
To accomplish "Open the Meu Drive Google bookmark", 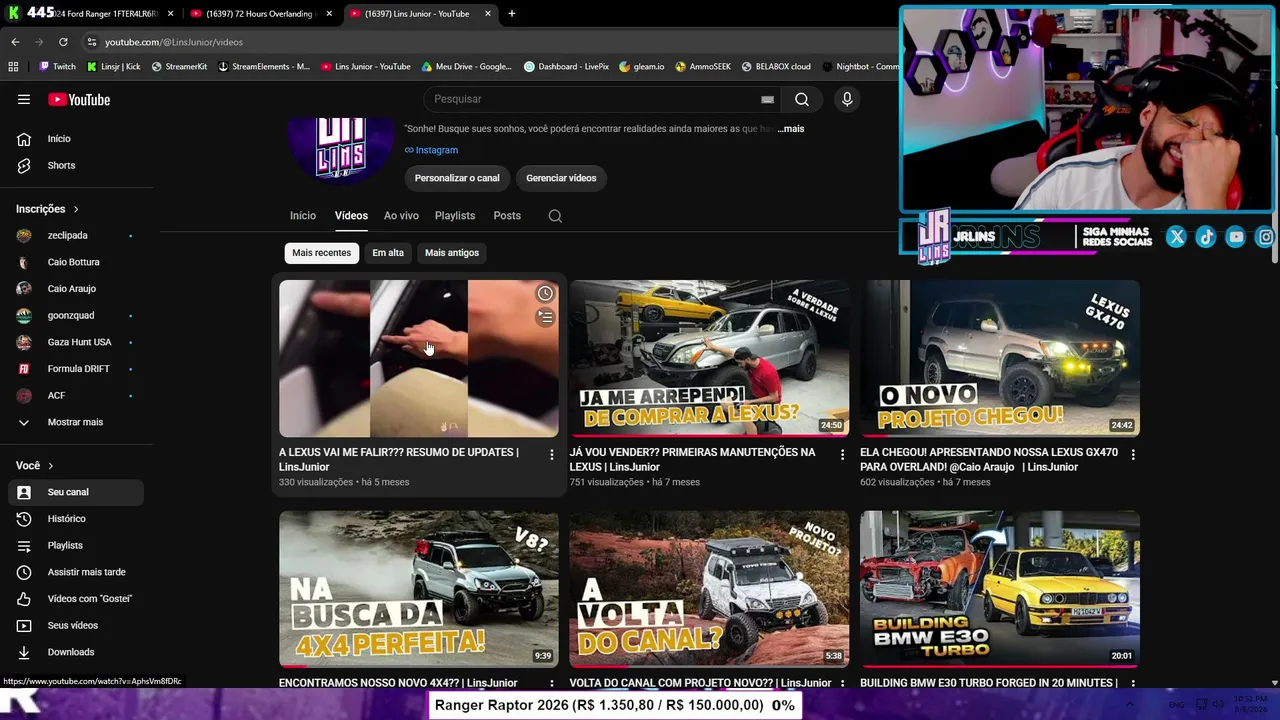I will (466, 67).
